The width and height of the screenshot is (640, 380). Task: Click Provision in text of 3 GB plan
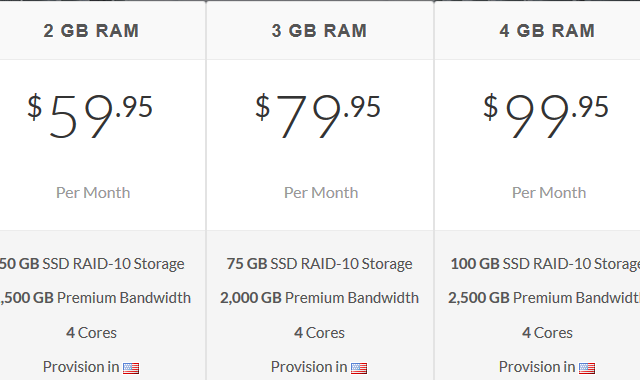(x=309, y=367)
